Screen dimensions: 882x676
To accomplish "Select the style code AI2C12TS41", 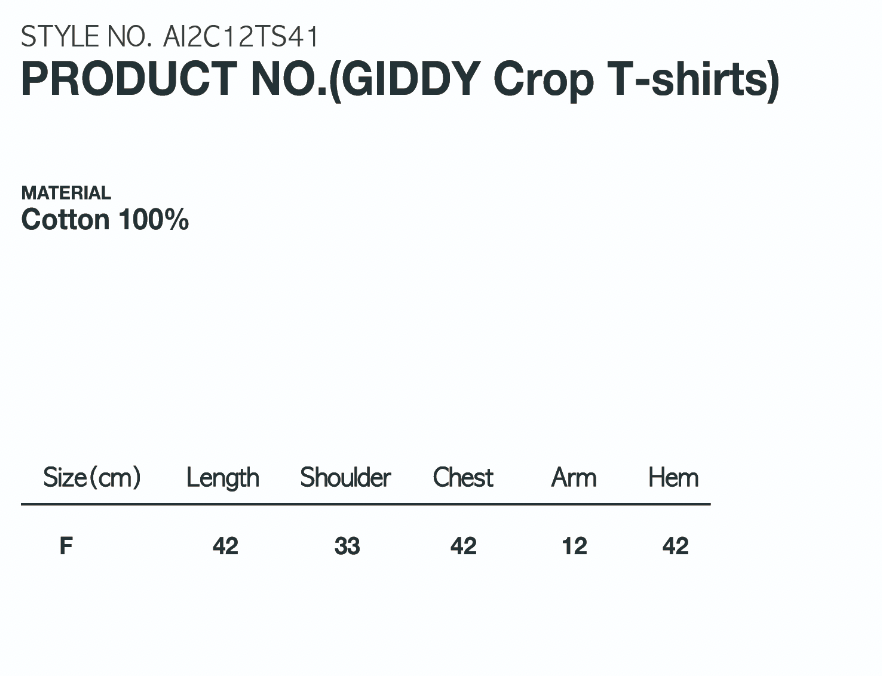I will click(x=241, y=37).
